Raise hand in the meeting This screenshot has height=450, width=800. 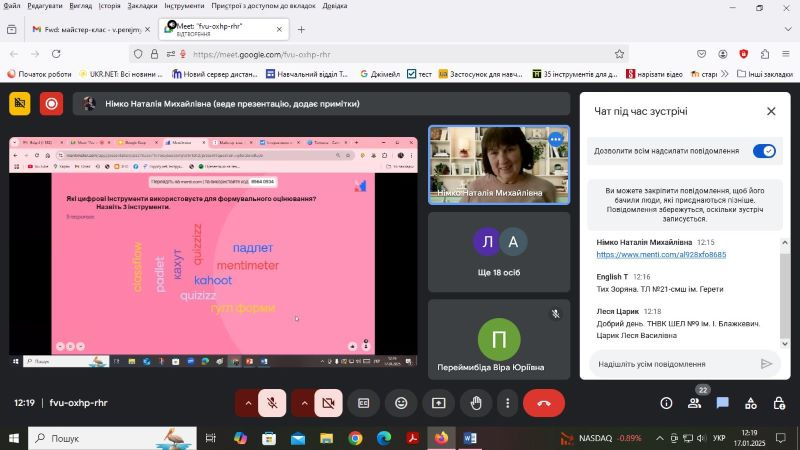(476, 403)
